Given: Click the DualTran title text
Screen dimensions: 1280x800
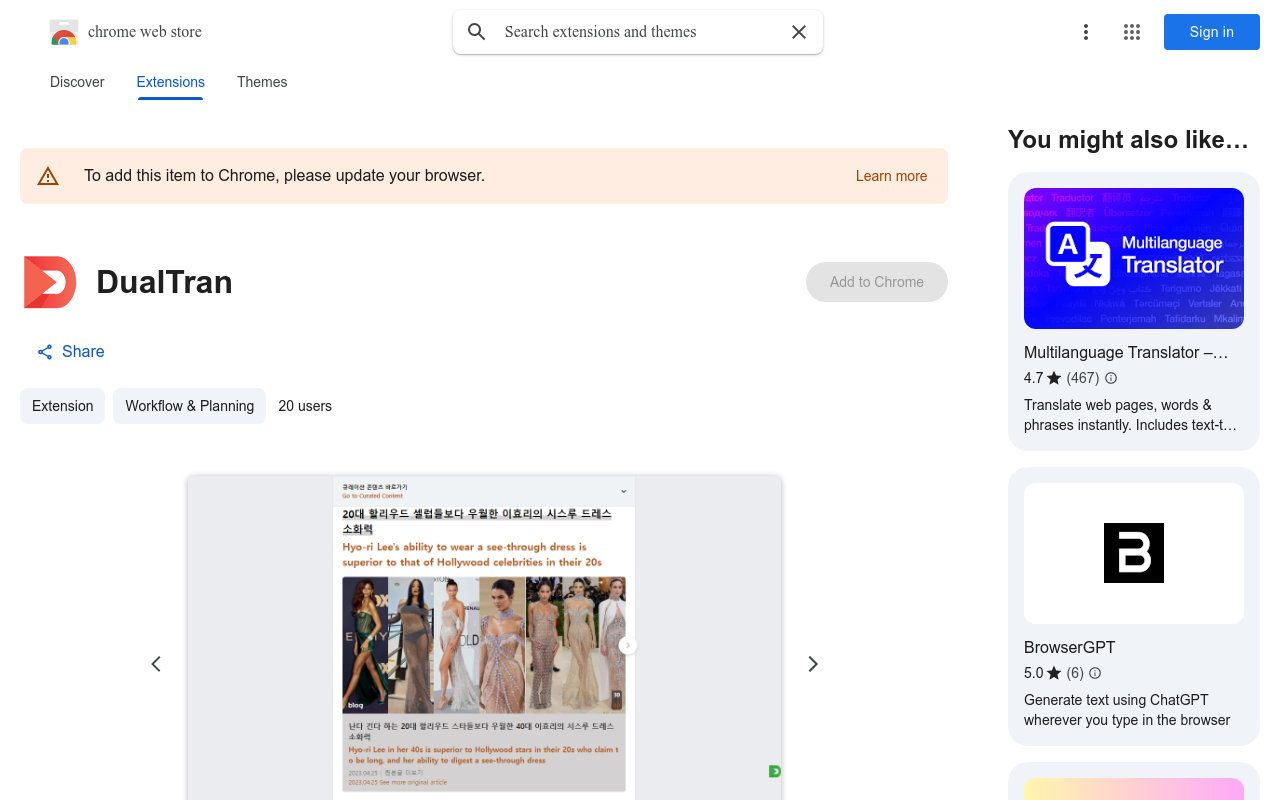Looking at the screenshot, I should coord(164,282).
